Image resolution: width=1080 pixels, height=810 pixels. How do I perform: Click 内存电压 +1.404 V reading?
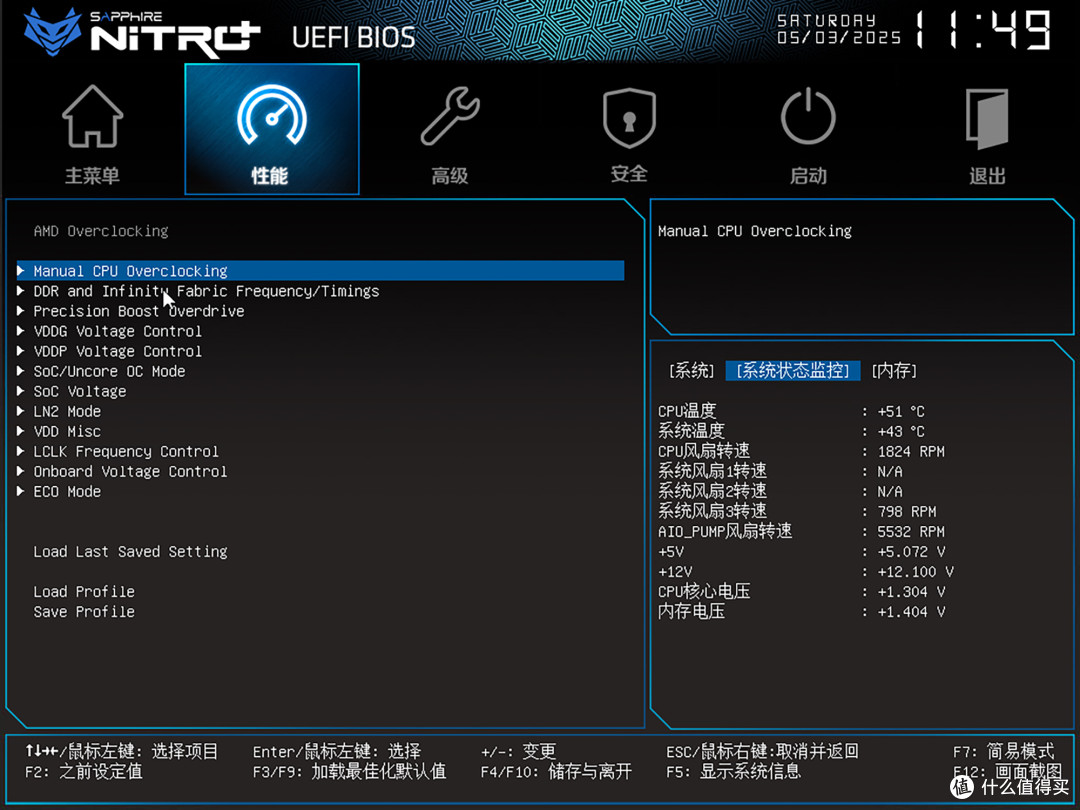pyautogui.click(x=801, y=612)
